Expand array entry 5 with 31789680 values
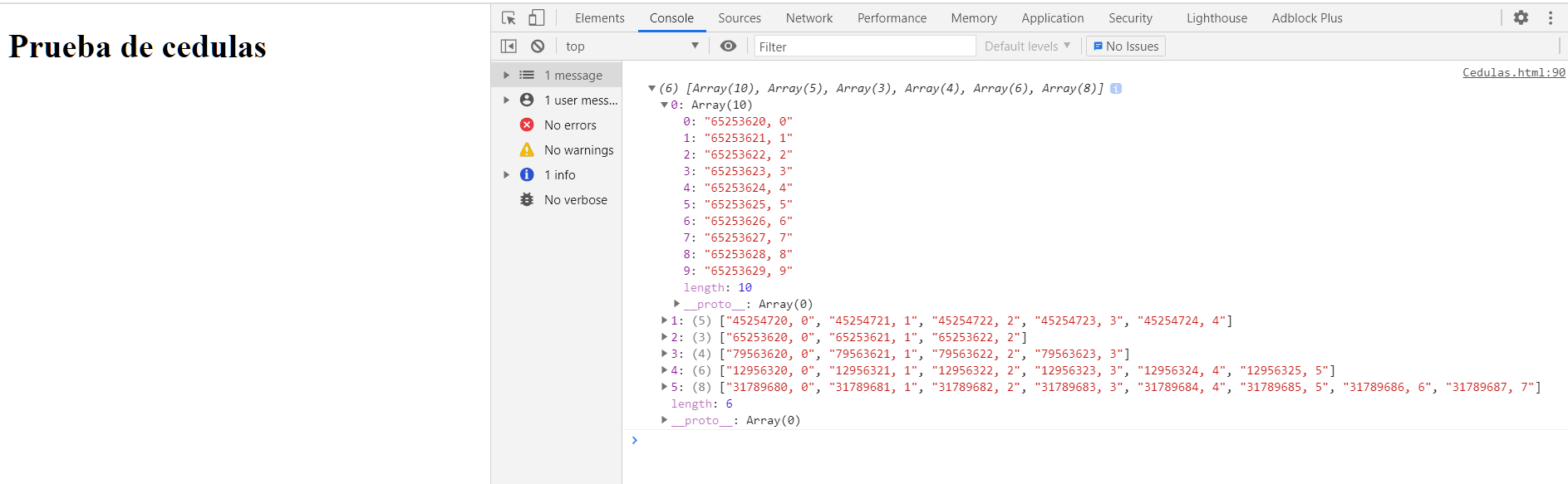This screenshot has height=484, width=1568. pos(665,387)
